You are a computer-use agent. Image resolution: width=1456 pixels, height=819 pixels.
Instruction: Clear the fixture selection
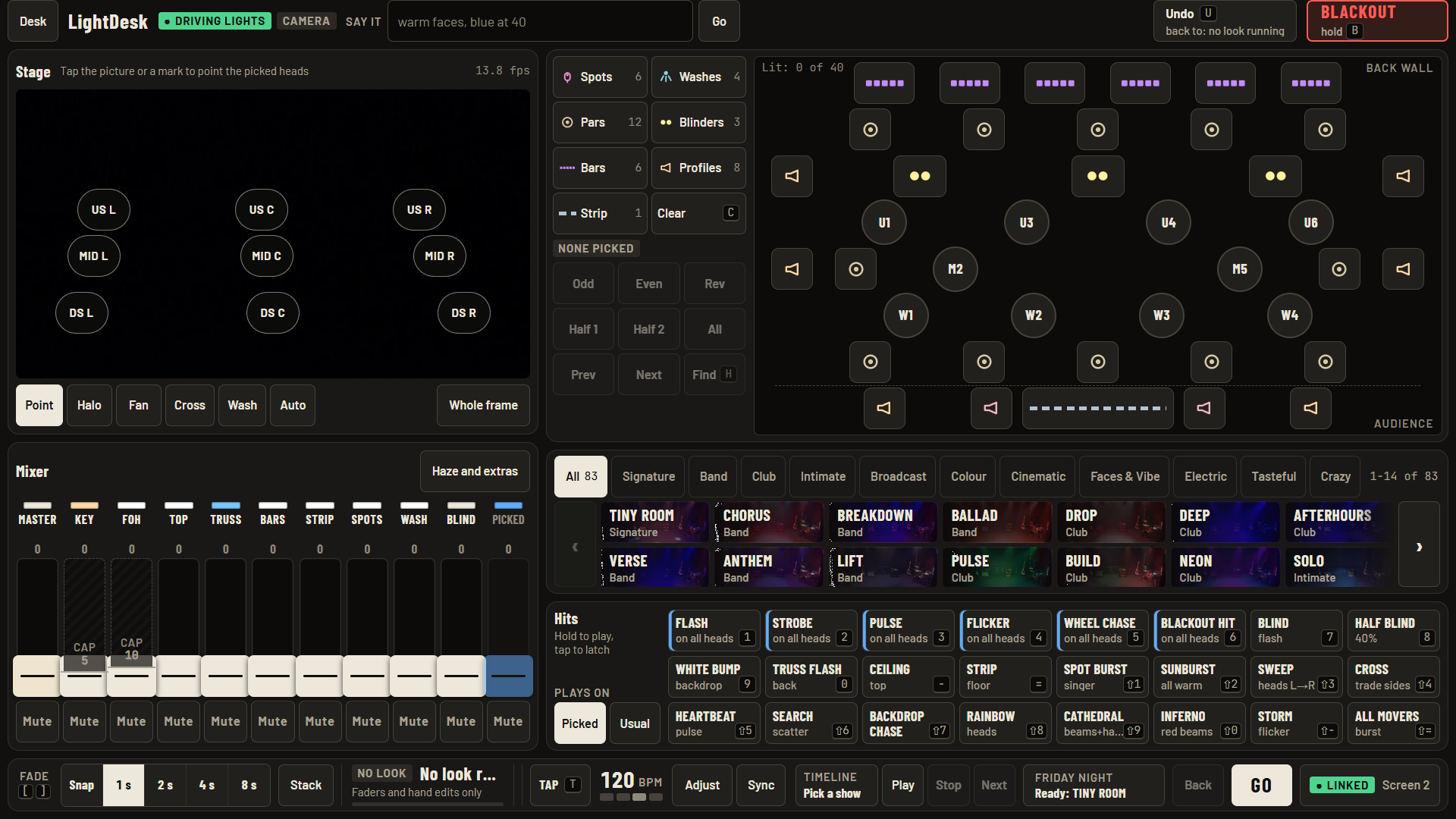(698, 213)
